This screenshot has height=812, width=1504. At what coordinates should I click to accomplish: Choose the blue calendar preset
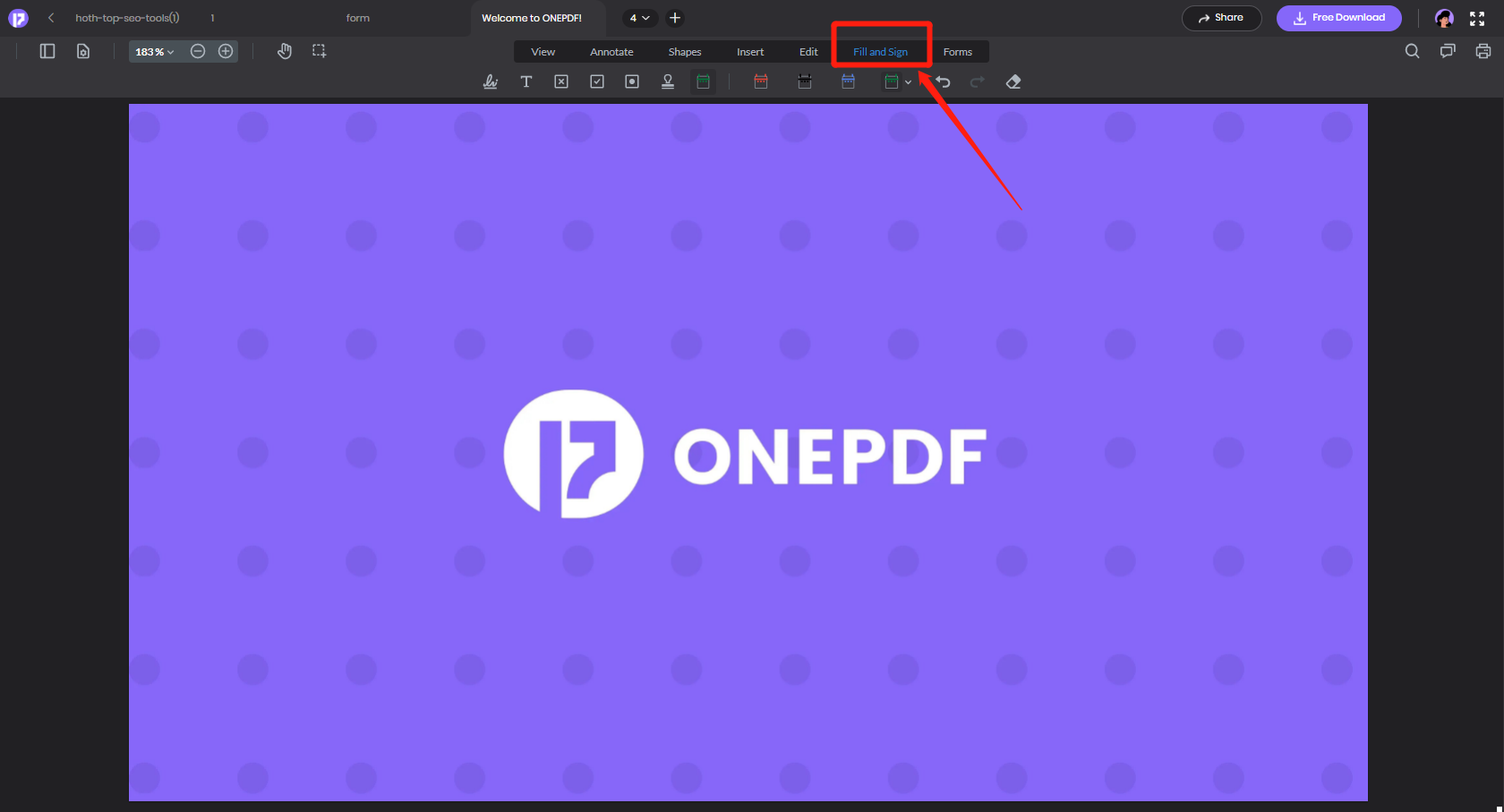pos(848,81)
